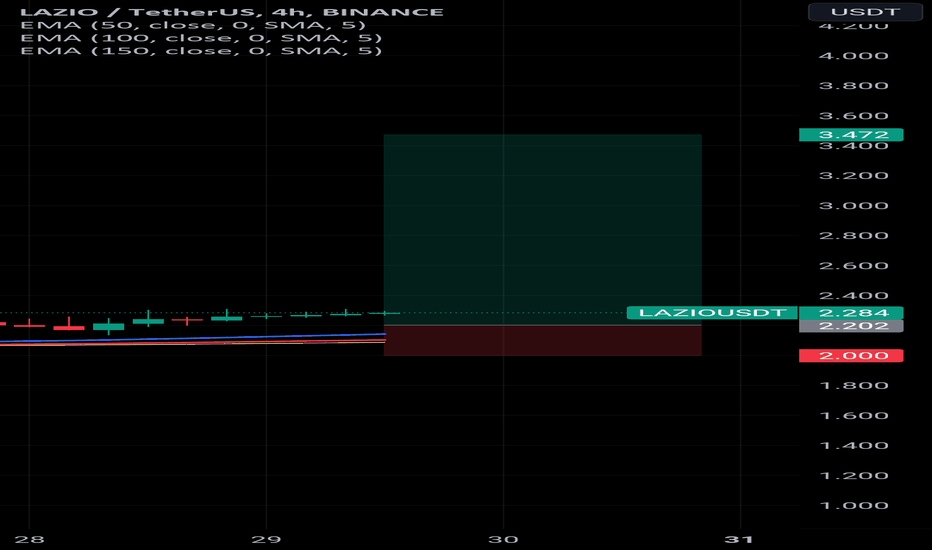Select the red stop-loss zone of the long position
Image resolution: width=932 pixels, height=550 pixels.
click(543, 341)
